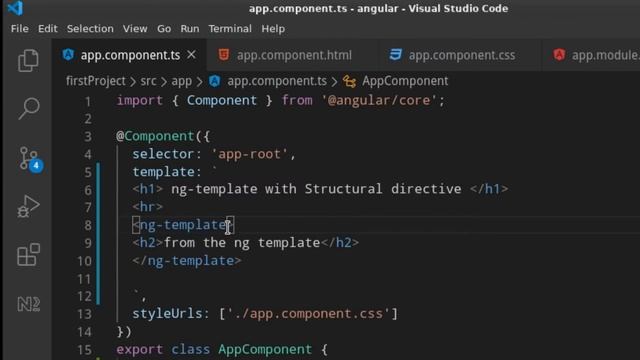The width and height of the screenshot is (640, 360).
Task: Click the closing </h2> tag on line 9
Action: pos(340,243)
